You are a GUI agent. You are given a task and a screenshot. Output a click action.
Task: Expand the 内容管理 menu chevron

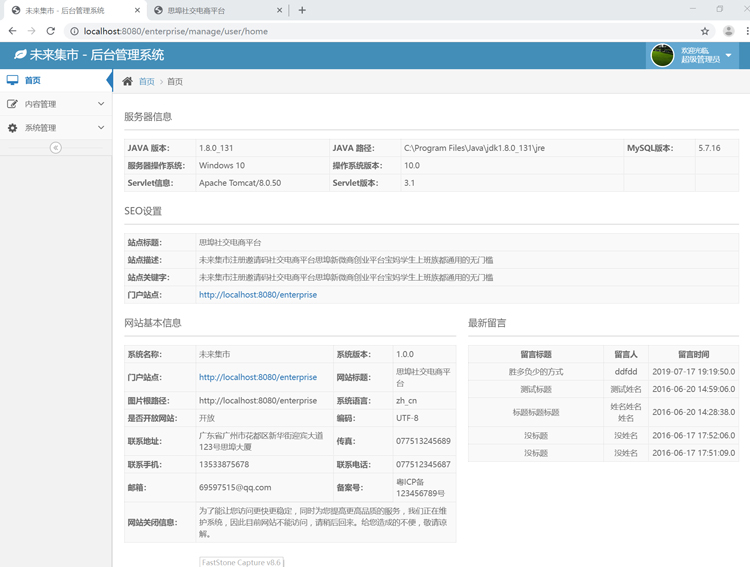pos(101,104)
